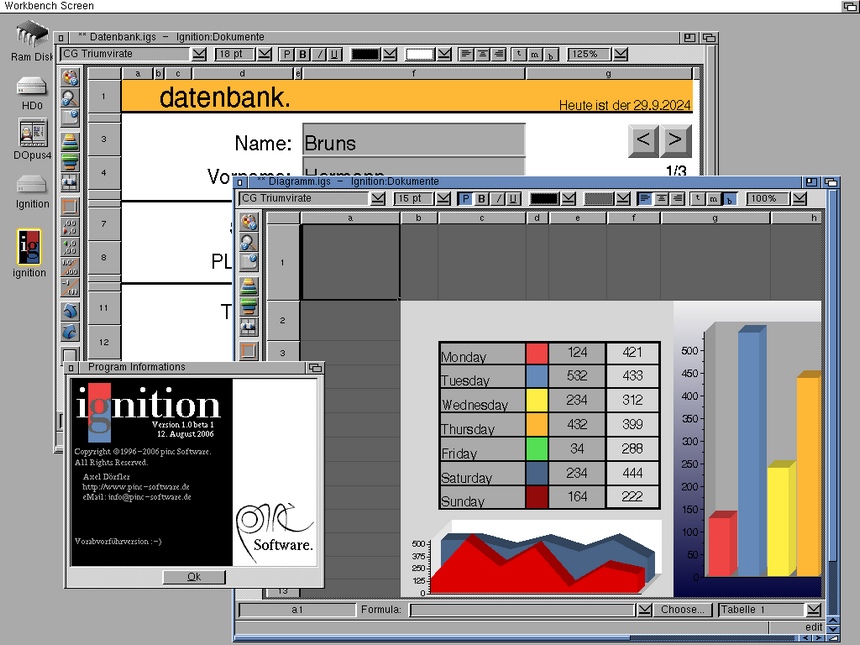Sort ascending using Diagramm sidebar icon
Image resolution: width=860 pixels, height=645 pixels.
click(x=248, y=287)
